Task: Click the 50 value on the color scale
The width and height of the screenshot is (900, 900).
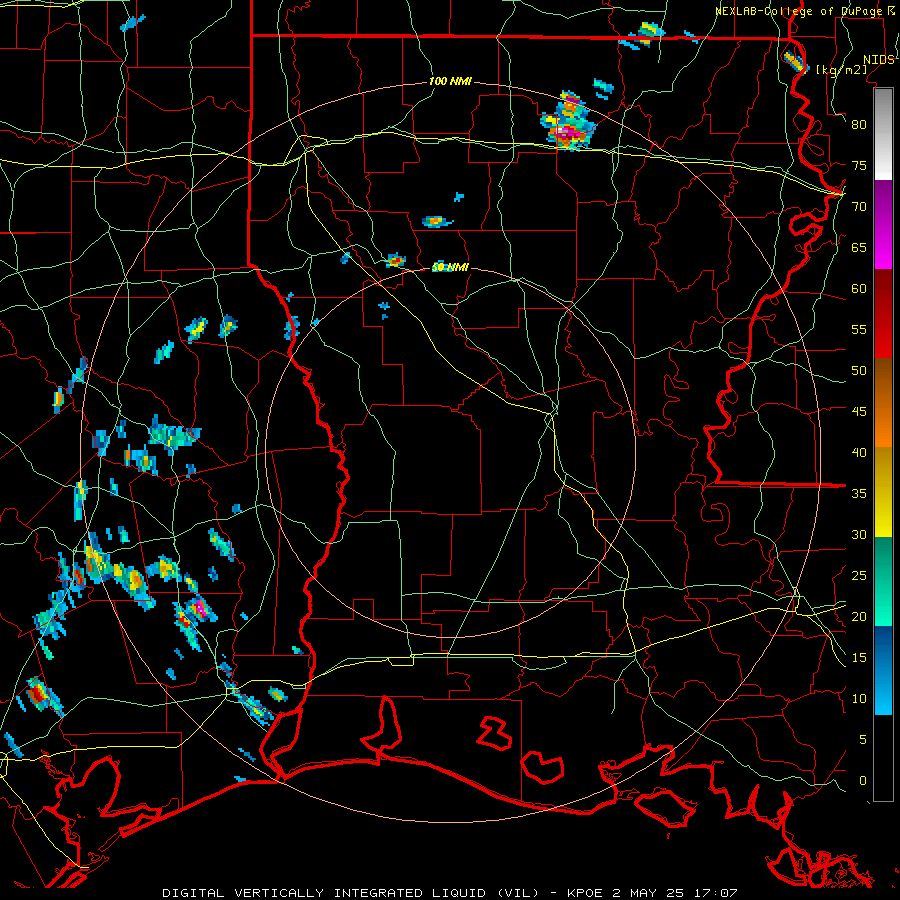Action: pyautogui.click(x=859, y=371)
